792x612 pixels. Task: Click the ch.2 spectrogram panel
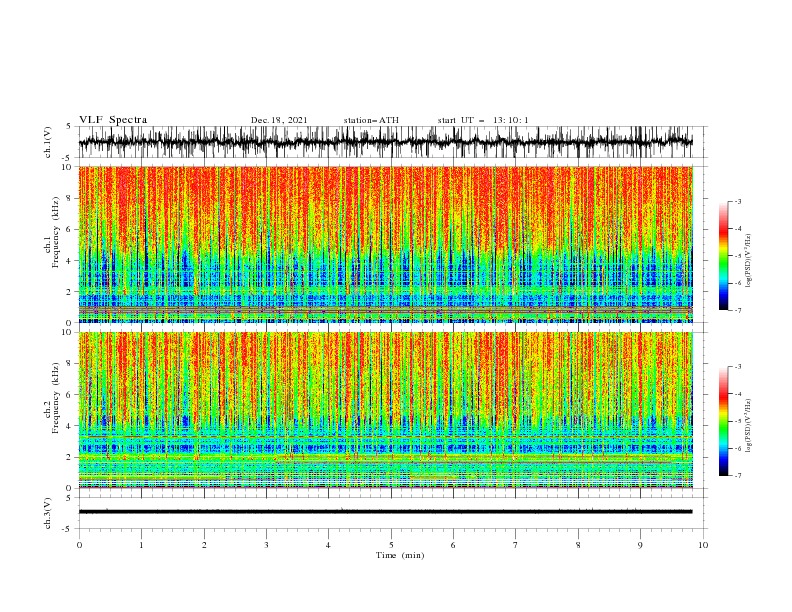[385, 410]
